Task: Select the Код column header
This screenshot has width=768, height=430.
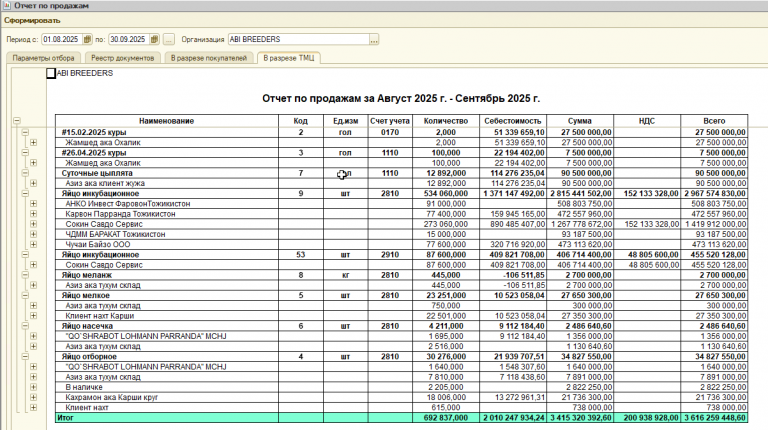Action: [301, 121]
